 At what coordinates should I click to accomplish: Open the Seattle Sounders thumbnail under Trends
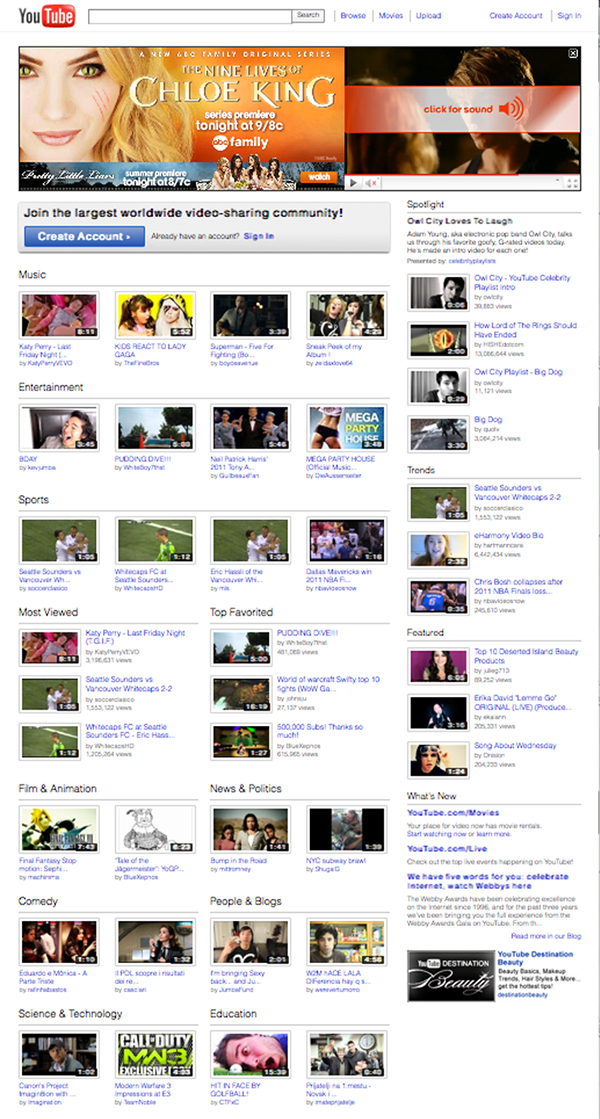[438, 503]
